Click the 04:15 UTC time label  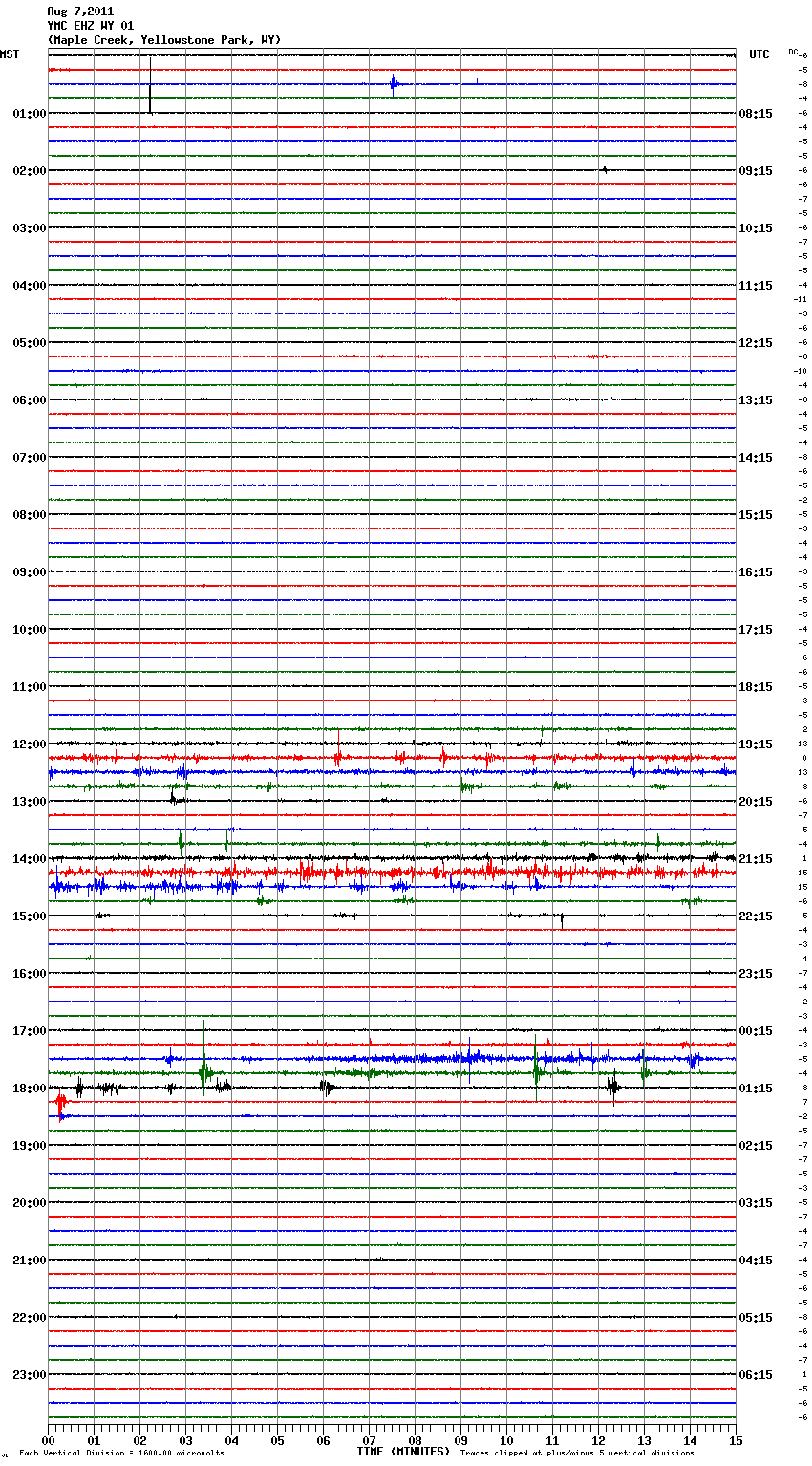coord(756,1261)
